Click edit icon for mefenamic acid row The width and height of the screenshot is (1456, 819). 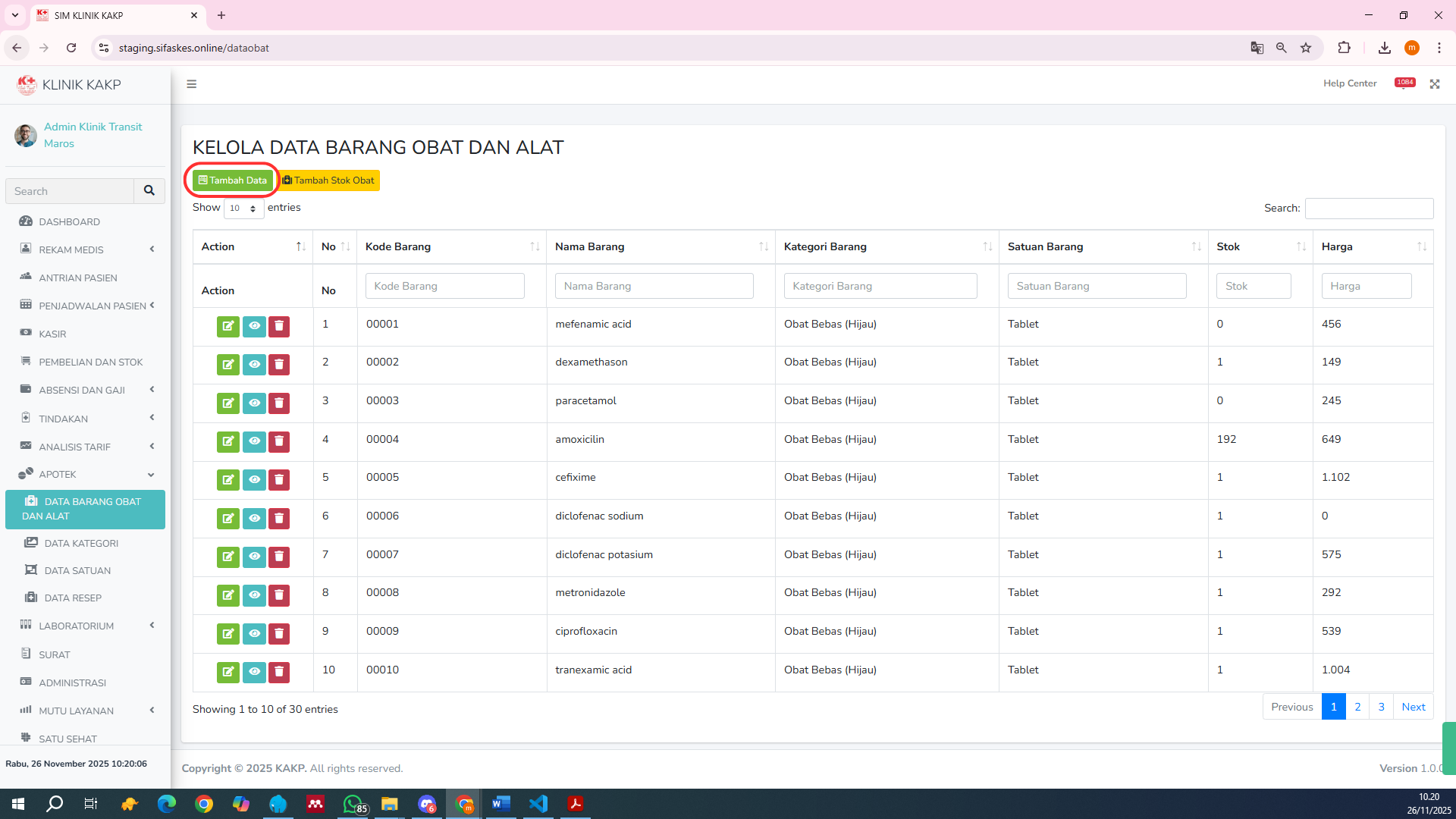(x=227, y=326)
